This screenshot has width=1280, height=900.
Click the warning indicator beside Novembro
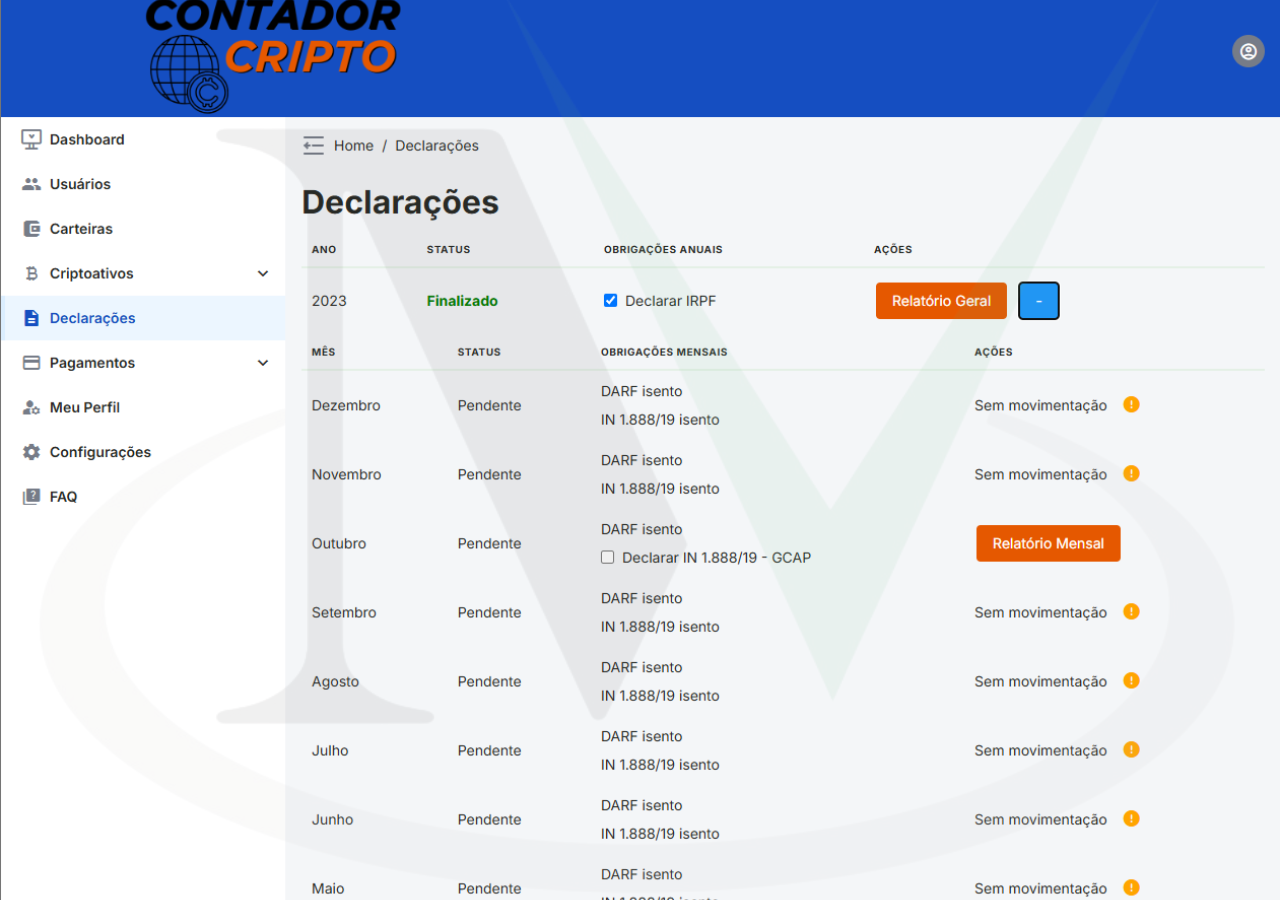(1131, 473)
